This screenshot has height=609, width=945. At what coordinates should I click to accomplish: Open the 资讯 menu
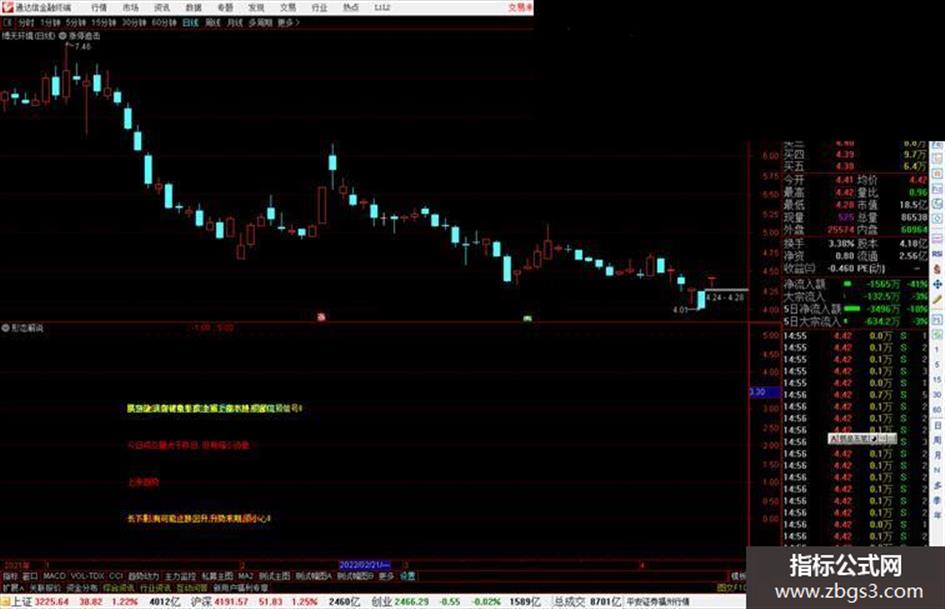pyautogui.click(x=162, y=7)
